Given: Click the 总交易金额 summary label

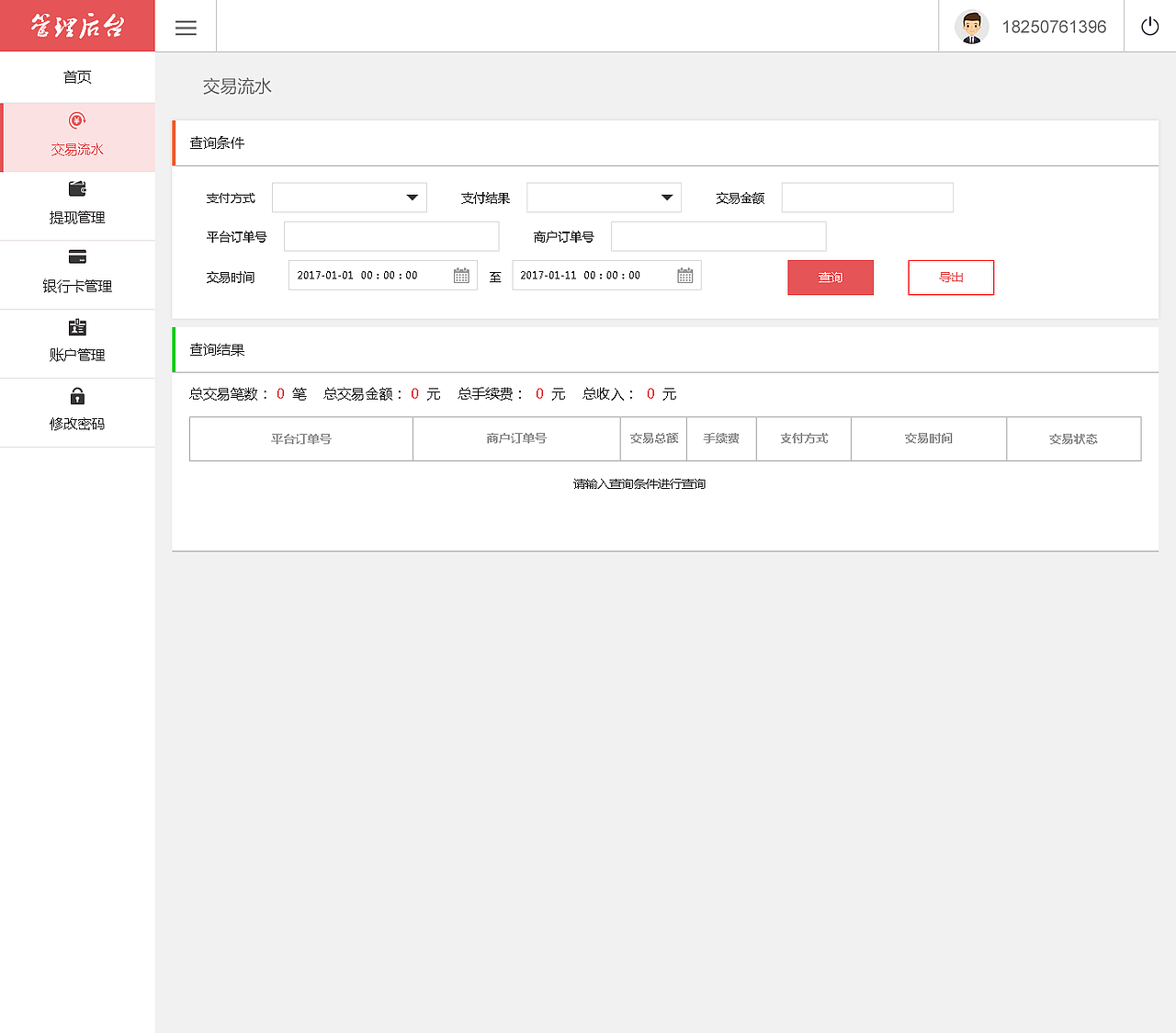Looking at the screenshot, I should pos(364,394).
